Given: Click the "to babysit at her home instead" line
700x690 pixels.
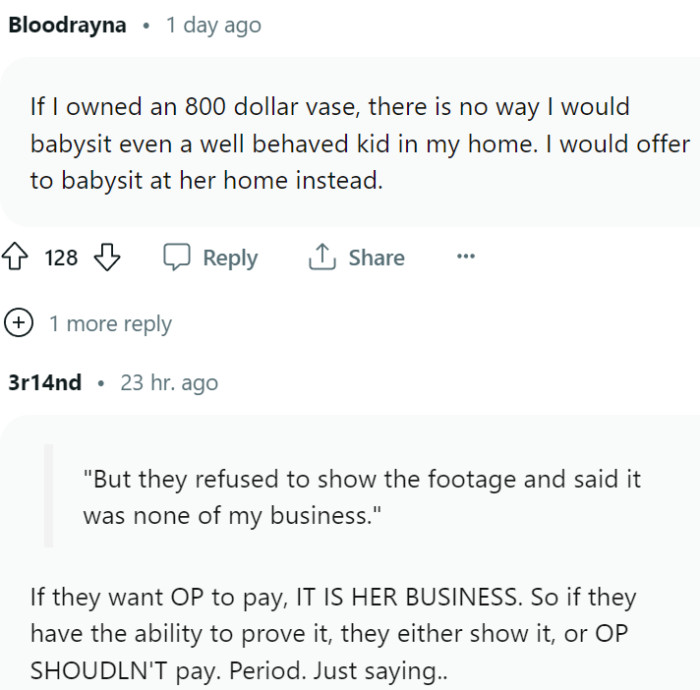Looking at the screenshot, I should (206, 182).
